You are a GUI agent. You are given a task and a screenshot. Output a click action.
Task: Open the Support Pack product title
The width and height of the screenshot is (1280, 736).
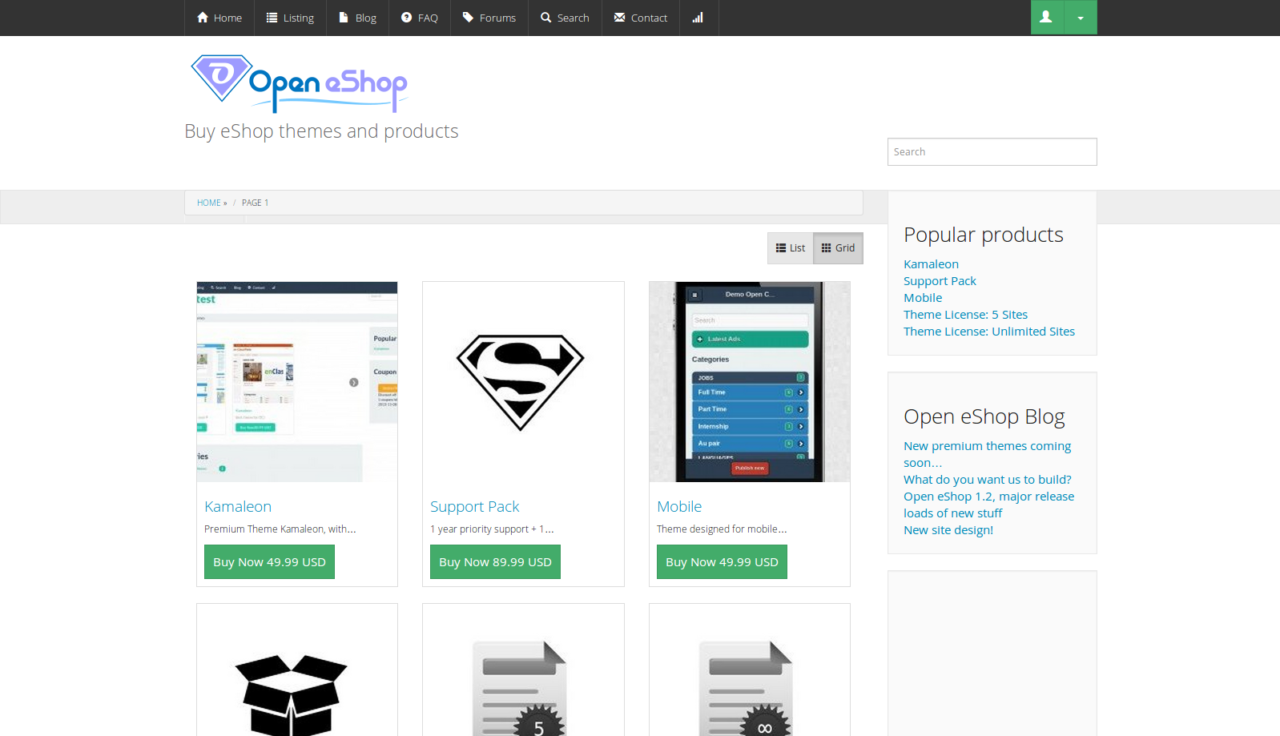pos(475,507)
